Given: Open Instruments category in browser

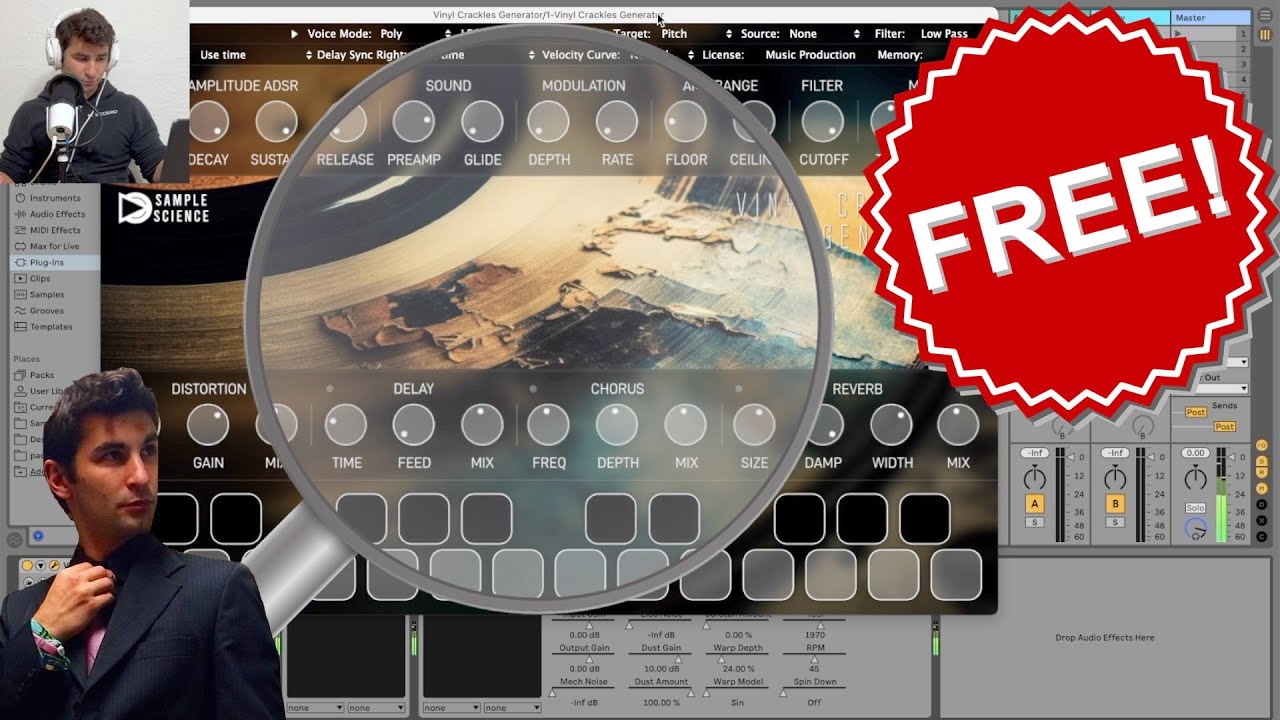Looking at the screenshot, I should point(55,198).
